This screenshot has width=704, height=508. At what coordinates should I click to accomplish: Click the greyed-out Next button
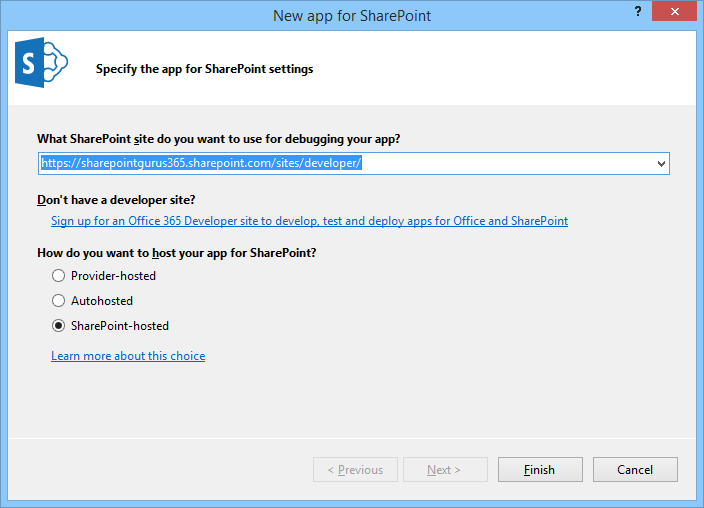tap(445, 470)
